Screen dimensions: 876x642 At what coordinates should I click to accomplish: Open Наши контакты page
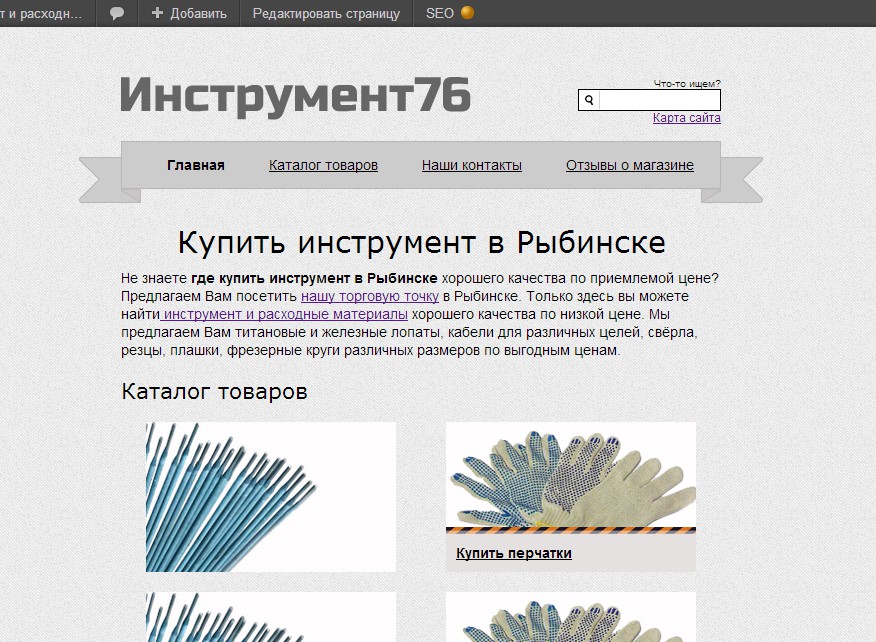click(472, 165)
